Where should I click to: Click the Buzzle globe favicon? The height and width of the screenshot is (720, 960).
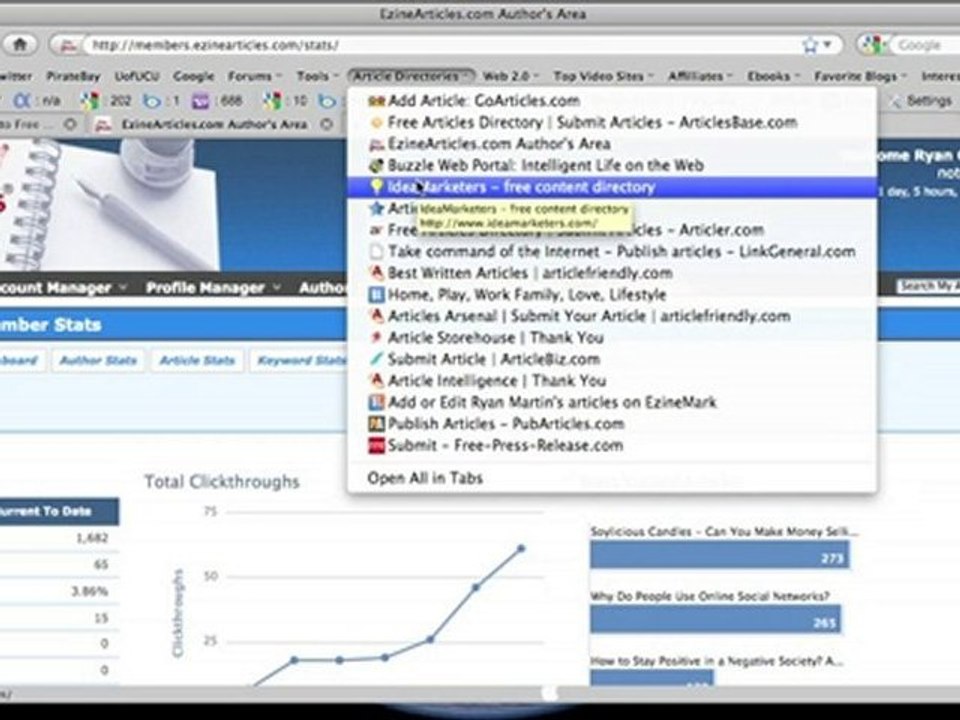377,166
